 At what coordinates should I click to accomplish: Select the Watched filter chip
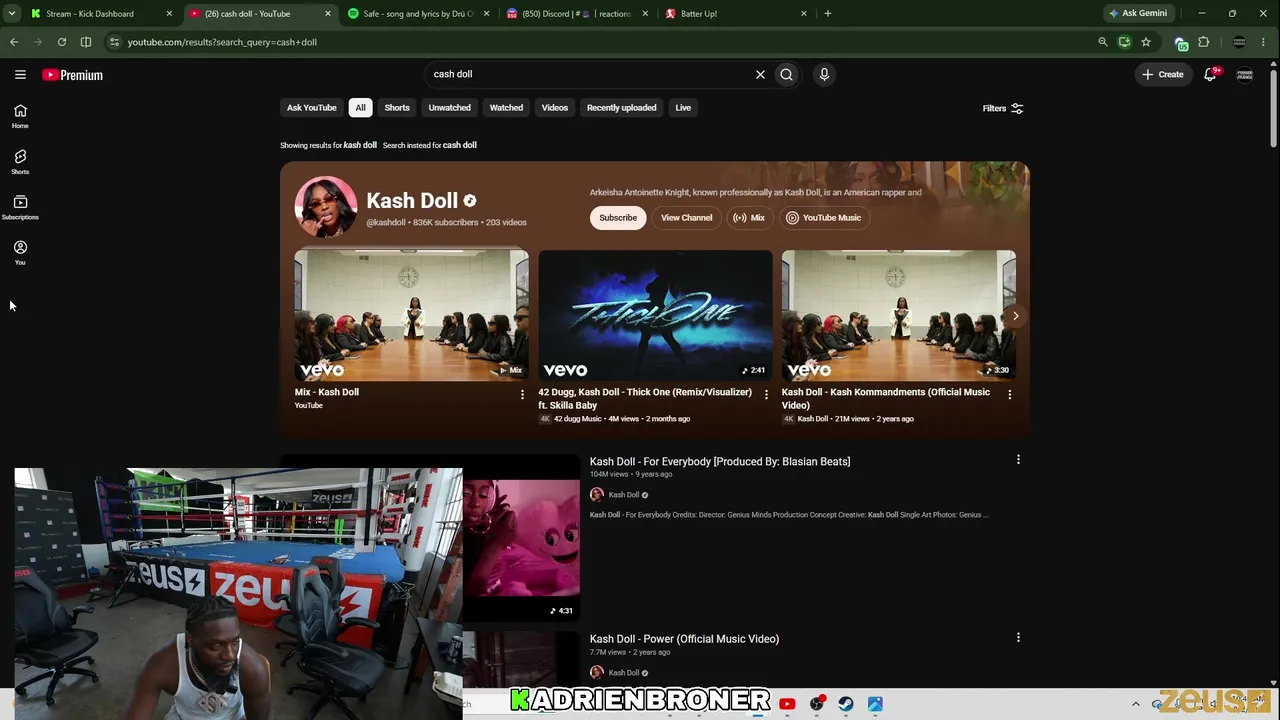tap(506, 108)
